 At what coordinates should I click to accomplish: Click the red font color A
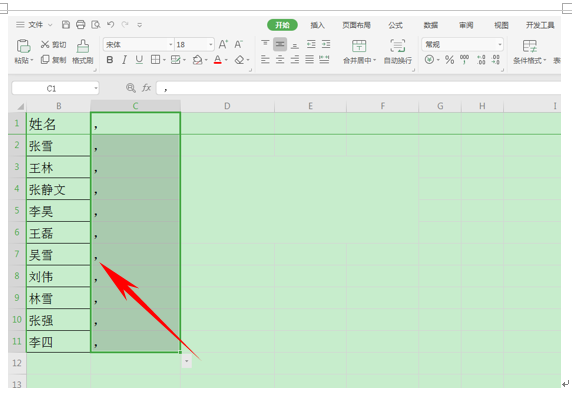click(x=218, y=60)
